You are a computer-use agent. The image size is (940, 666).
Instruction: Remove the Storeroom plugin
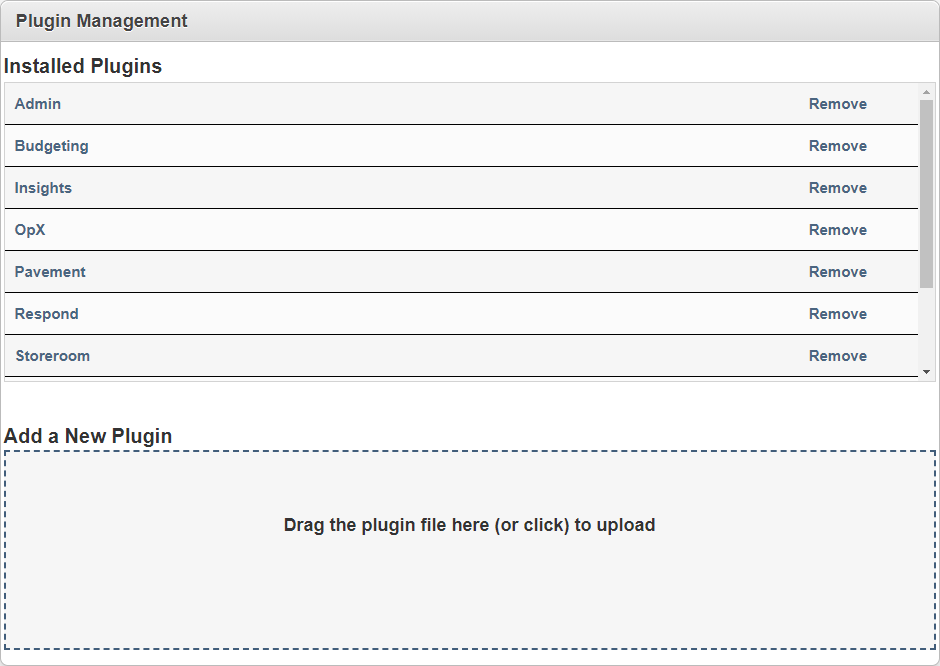[x=838, y=356]
